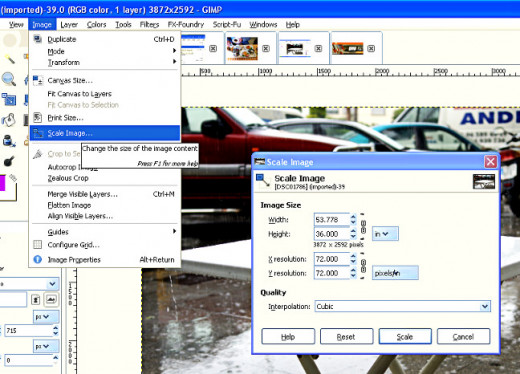Close the second image tab with food thumbnail
520x374 pixels.
[x=266, y=49]
